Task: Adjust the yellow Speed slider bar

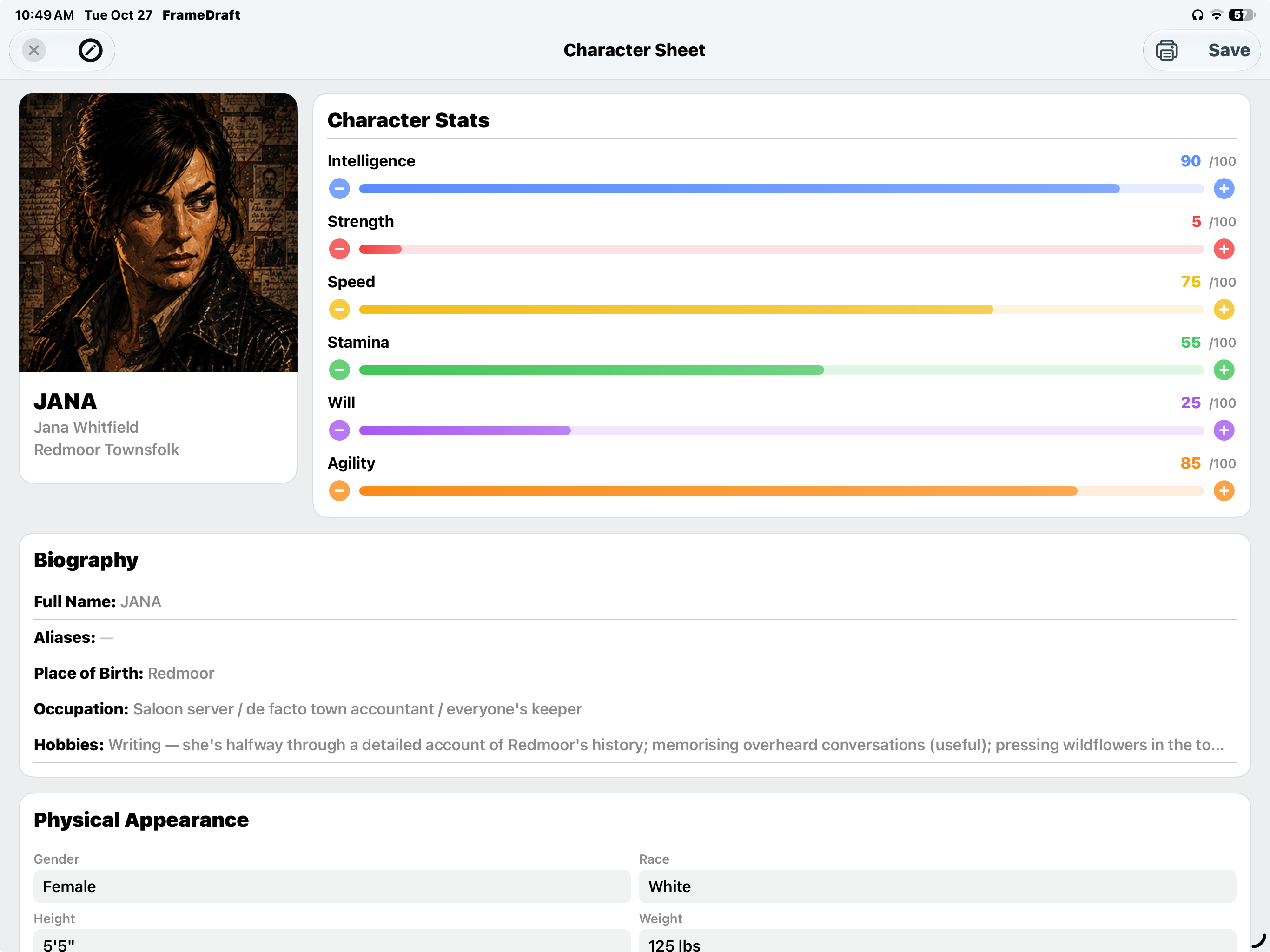Action: [x=781, y=310]
